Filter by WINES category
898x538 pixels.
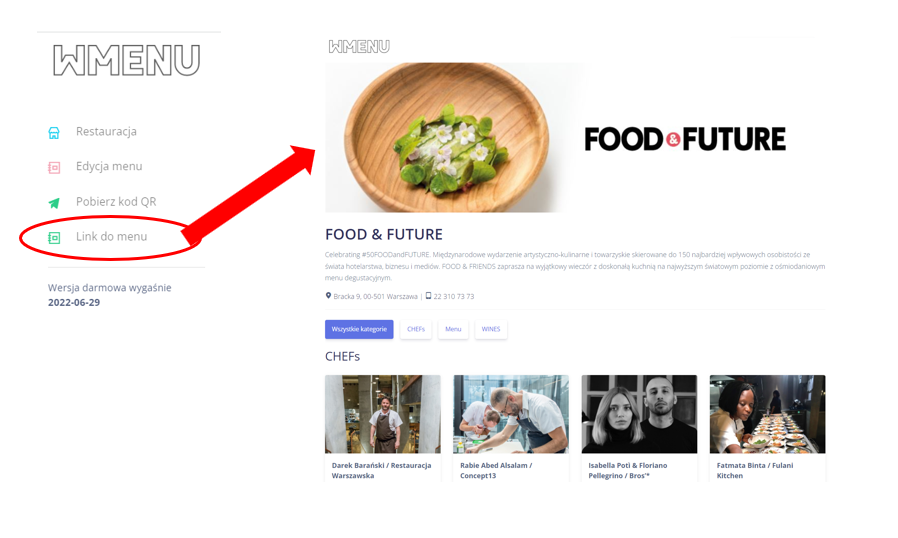[491, 329]
